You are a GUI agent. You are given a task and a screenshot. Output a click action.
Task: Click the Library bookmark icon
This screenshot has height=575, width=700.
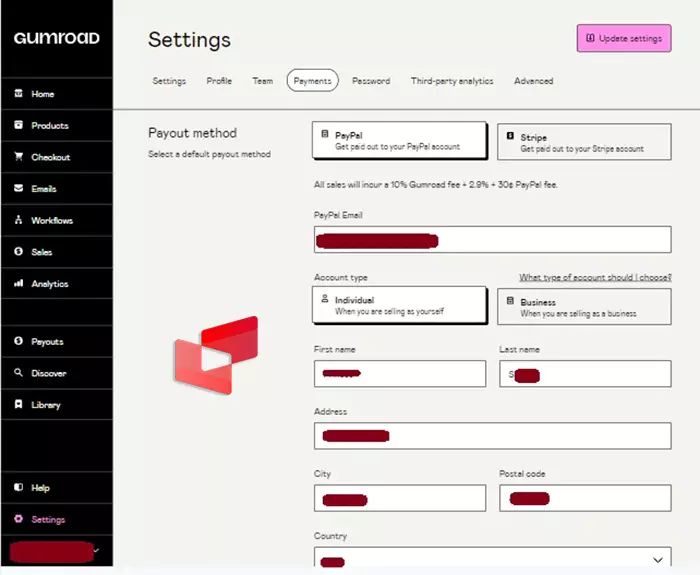click(x=18, y=404)
